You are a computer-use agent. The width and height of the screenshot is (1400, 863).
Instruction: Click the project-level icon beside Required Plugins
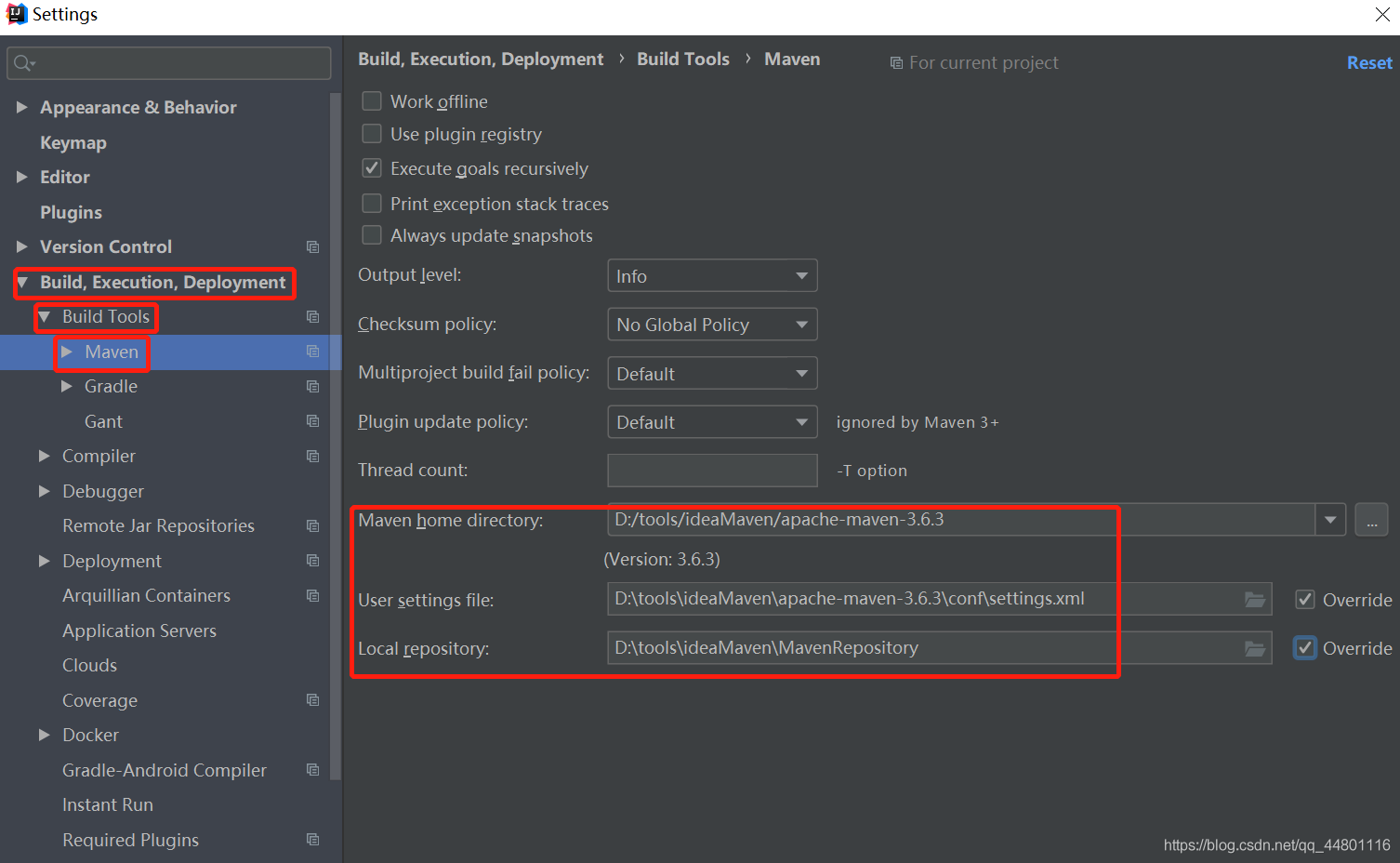click(313, 840)
